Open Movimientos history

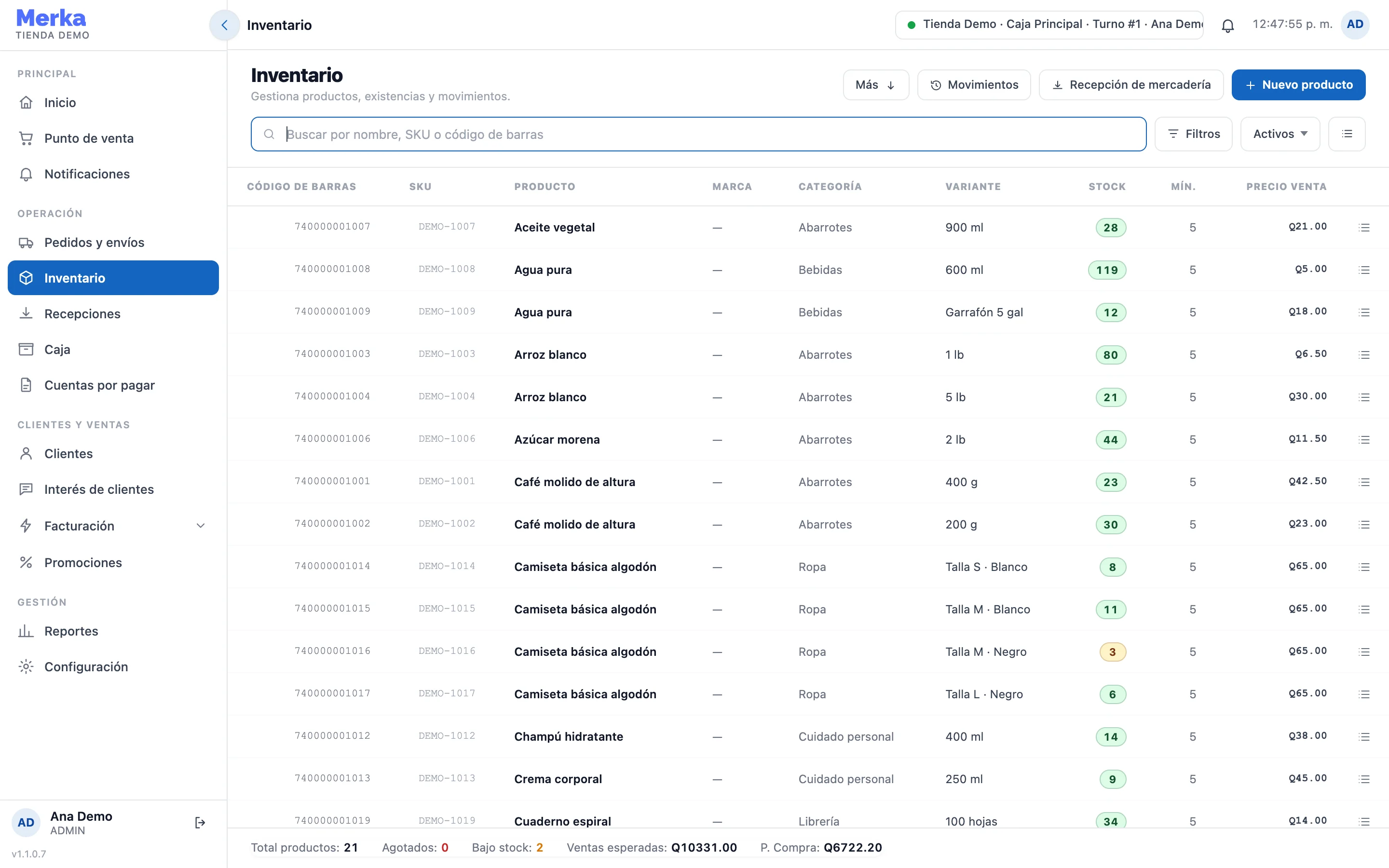(973, 85)
